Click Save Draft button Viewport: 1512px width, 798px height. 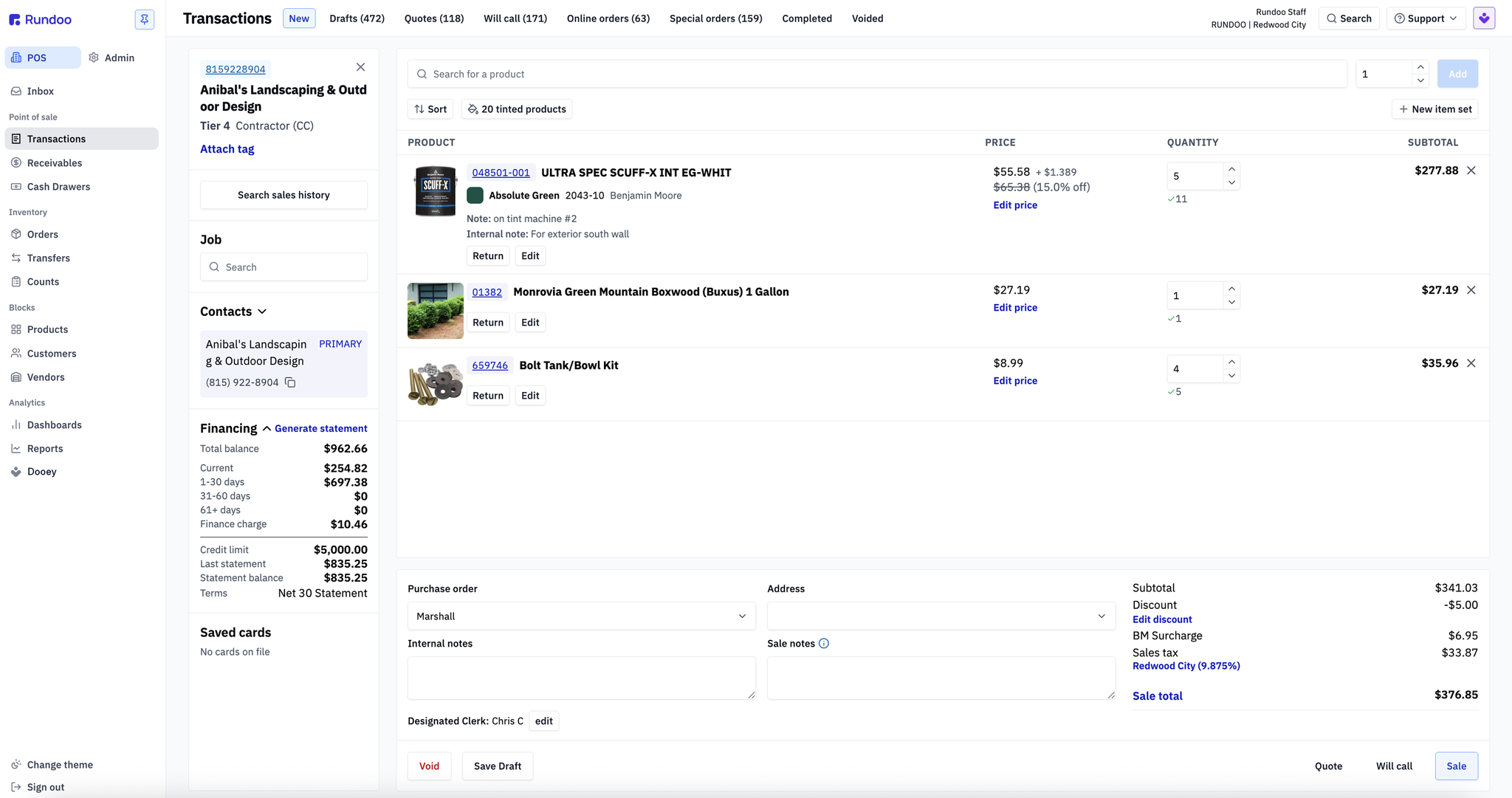498,766
